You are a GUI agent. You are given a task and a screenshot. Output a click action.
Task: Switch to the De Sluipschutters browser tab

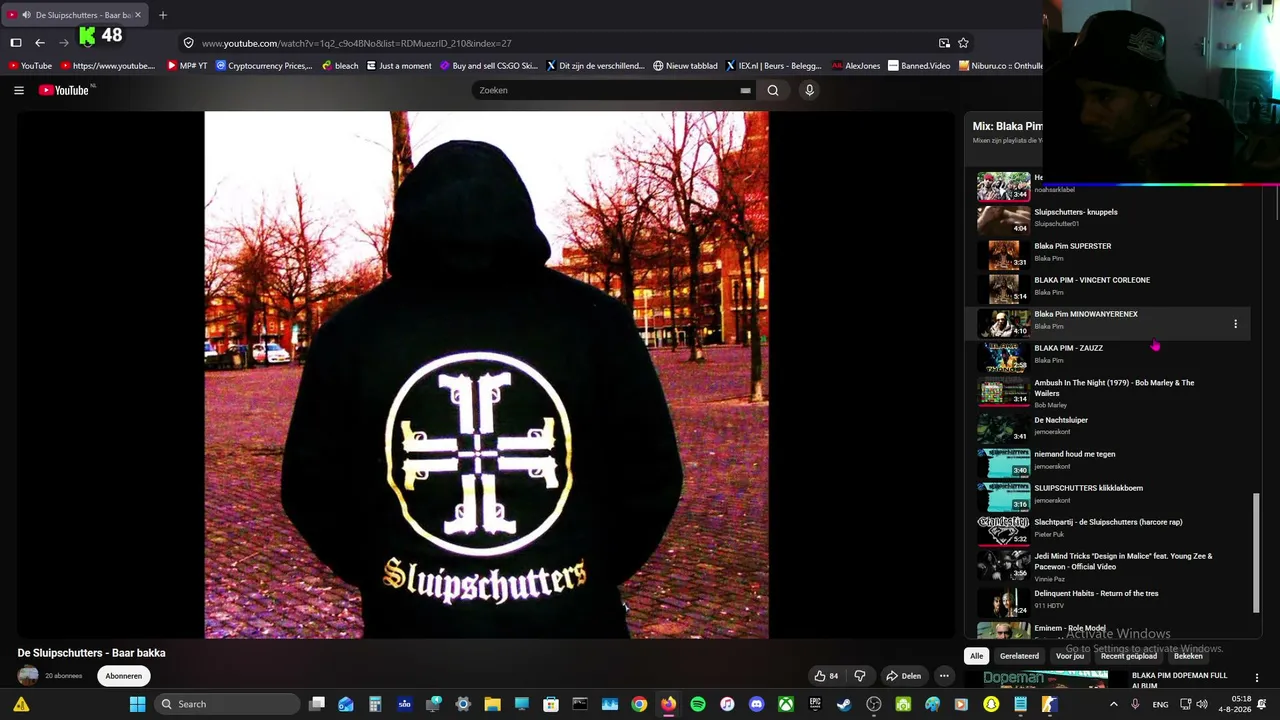pyautogui.click(x=76, y=15)
